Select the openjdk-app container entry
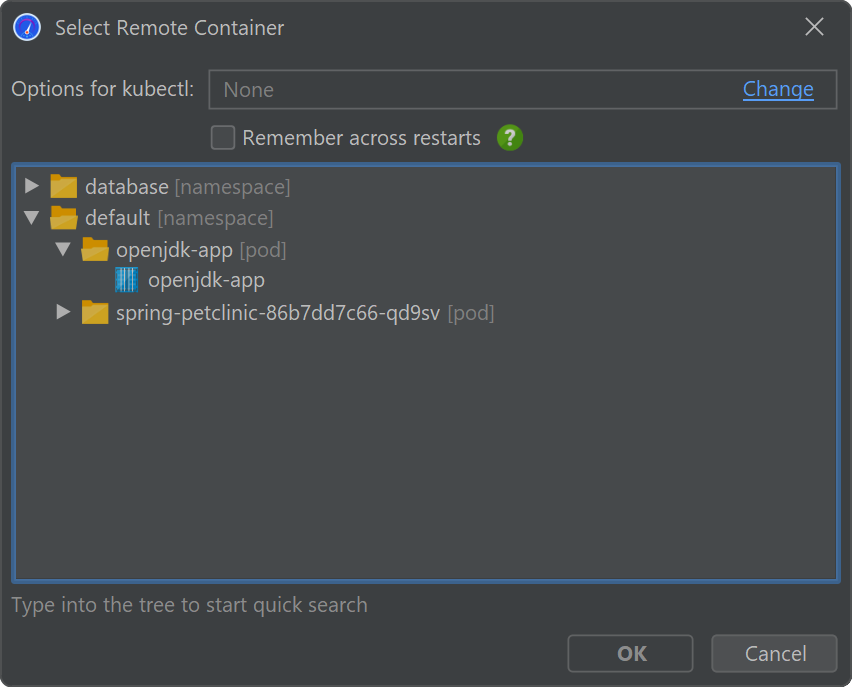 pos(206,281)
